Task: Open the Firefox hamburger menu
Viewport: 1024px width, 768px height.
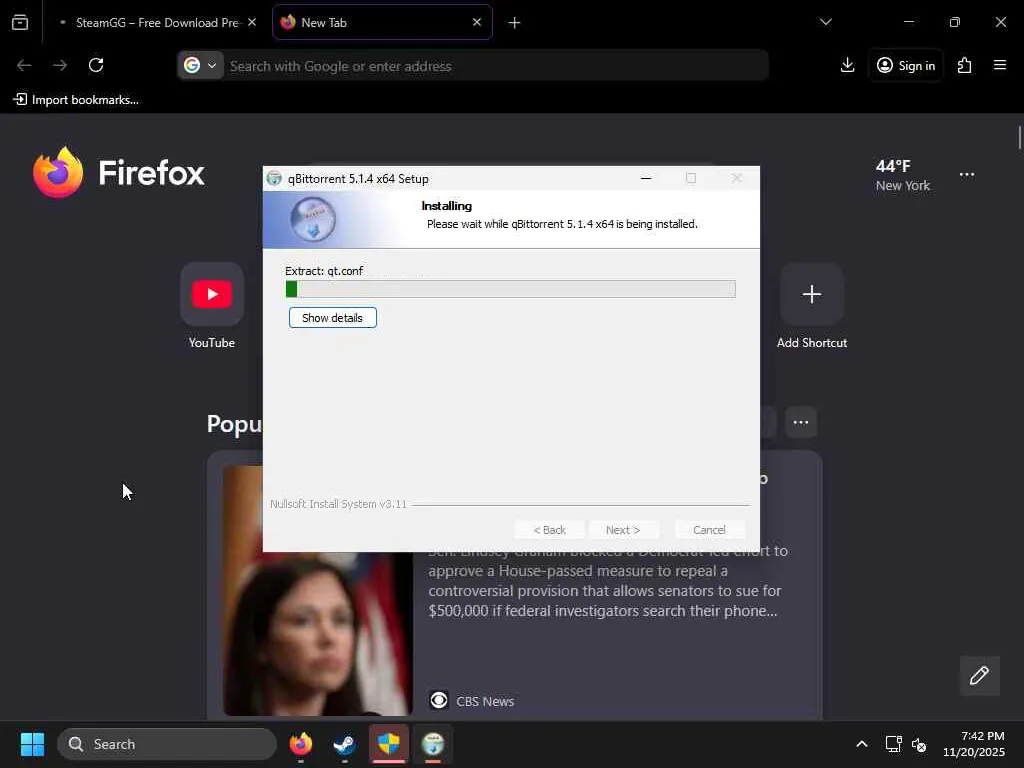Action: coord(1000,65)
